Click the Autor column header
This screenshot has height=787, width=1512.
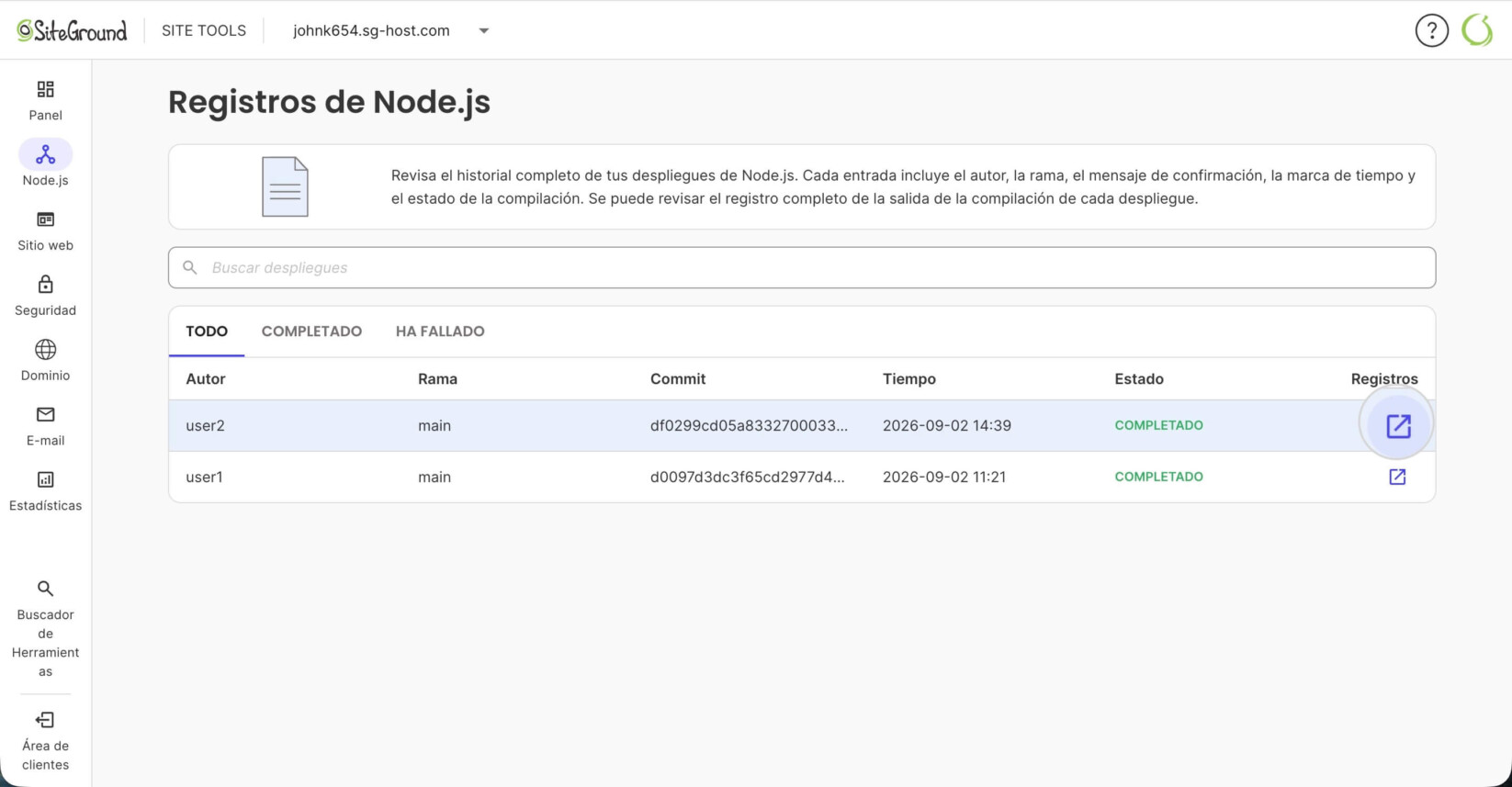coord(206,378)
